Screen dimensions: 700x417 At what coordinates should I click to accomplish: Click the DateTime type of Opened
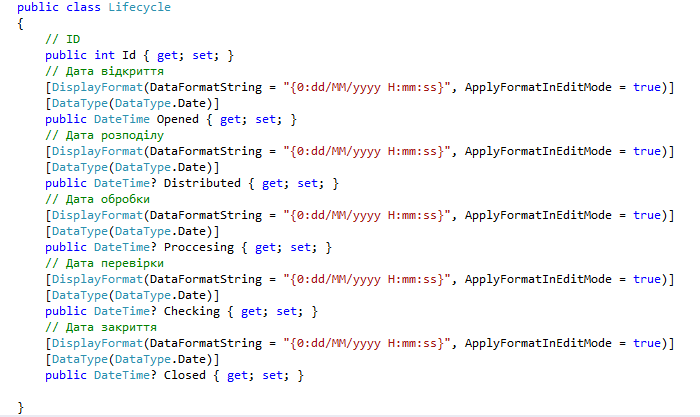pos(122,120)
